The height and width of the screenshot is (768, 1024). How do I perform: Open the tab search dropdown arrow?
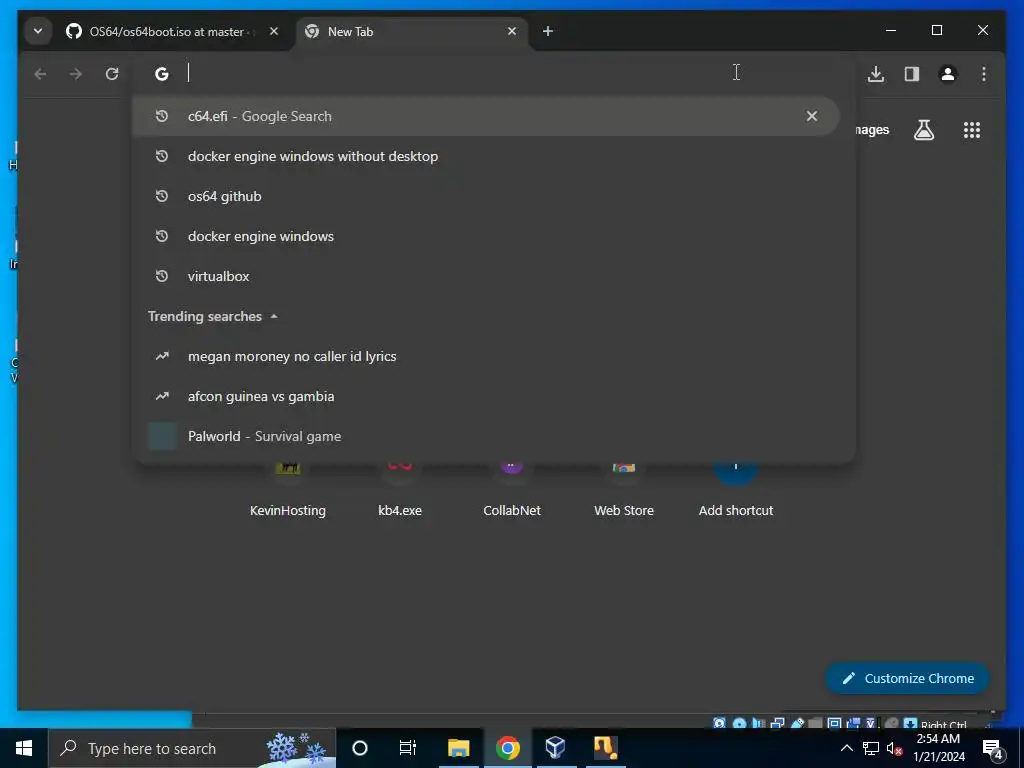click(x=38, y=31)
